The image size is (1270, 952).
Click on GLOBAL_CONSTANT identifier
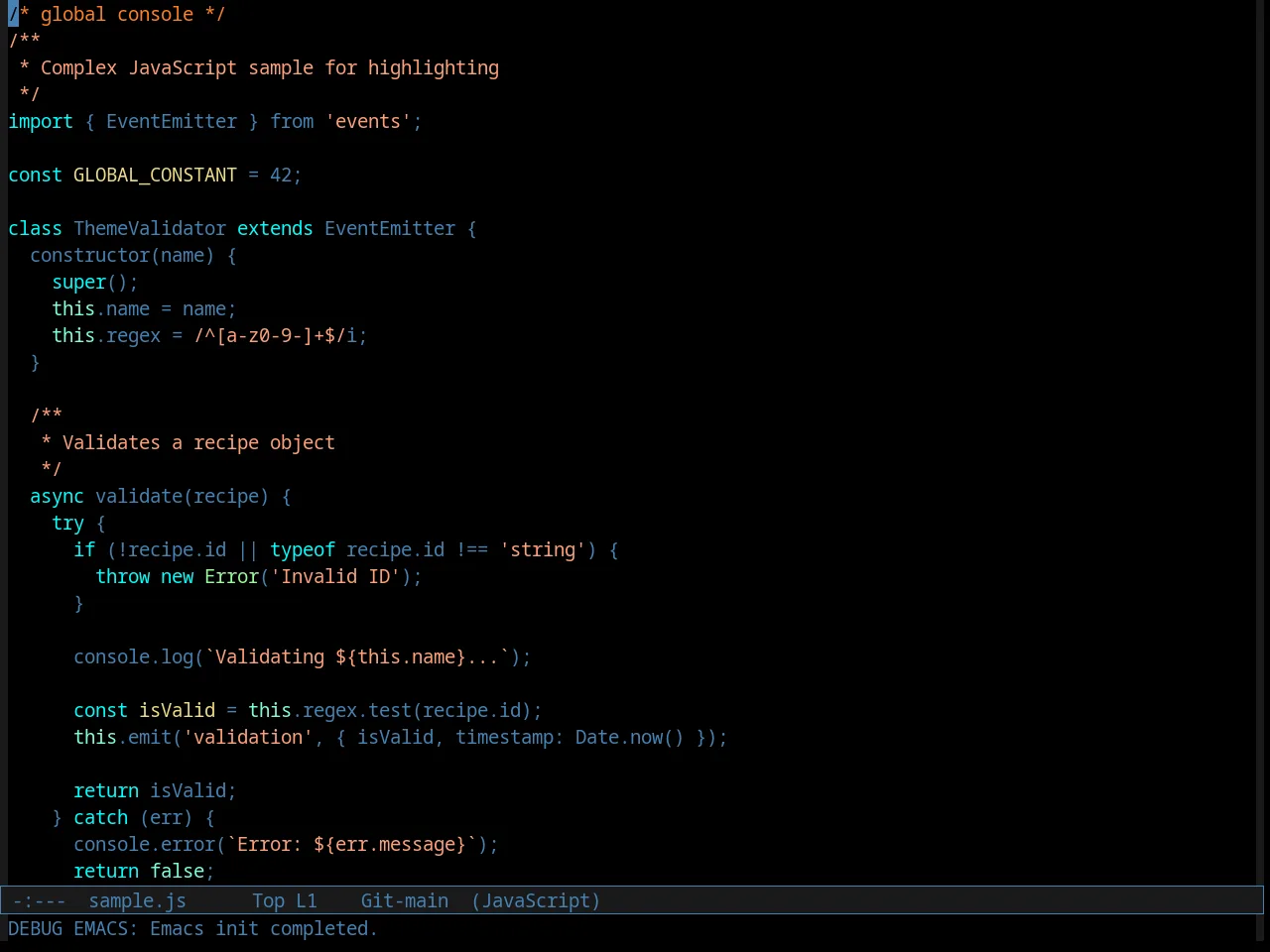coord(155,175)
